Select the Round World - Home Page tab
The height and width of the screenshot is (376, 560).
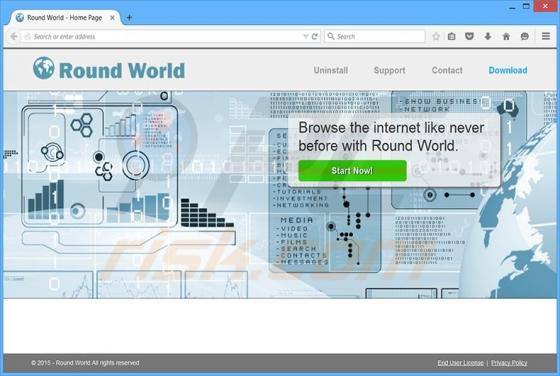tap(65, 17)
